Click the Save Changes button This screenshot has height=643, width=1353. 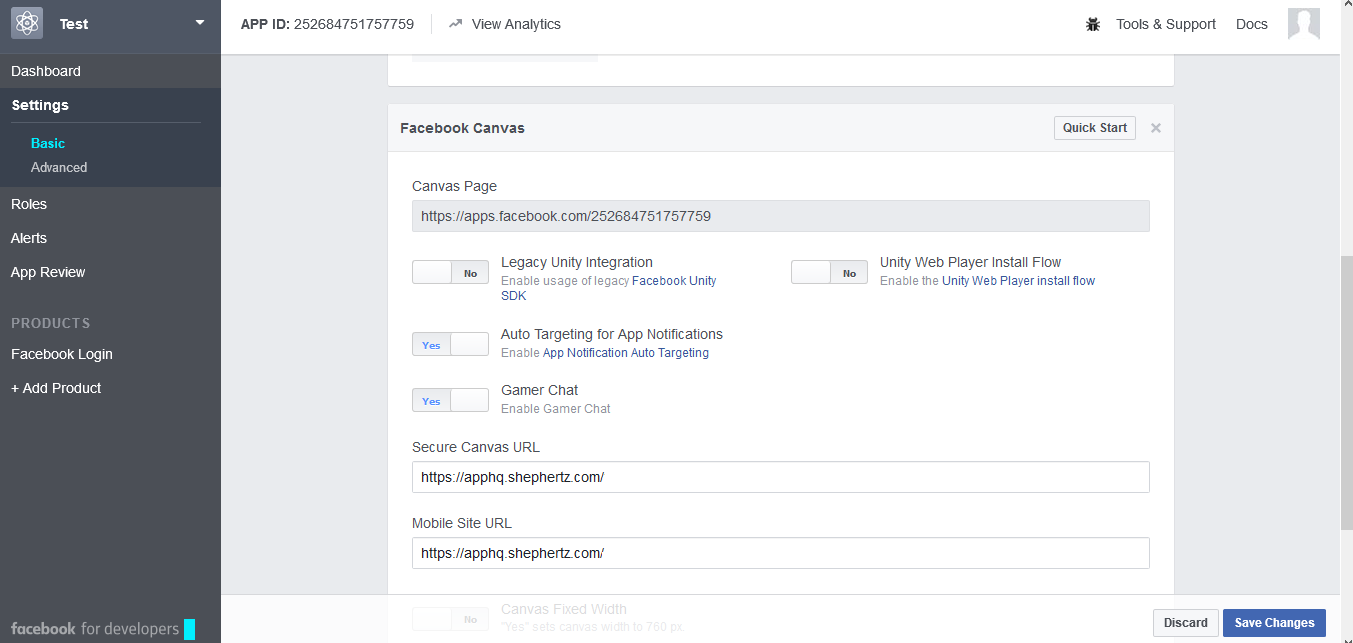click(x=1274, y=623)
